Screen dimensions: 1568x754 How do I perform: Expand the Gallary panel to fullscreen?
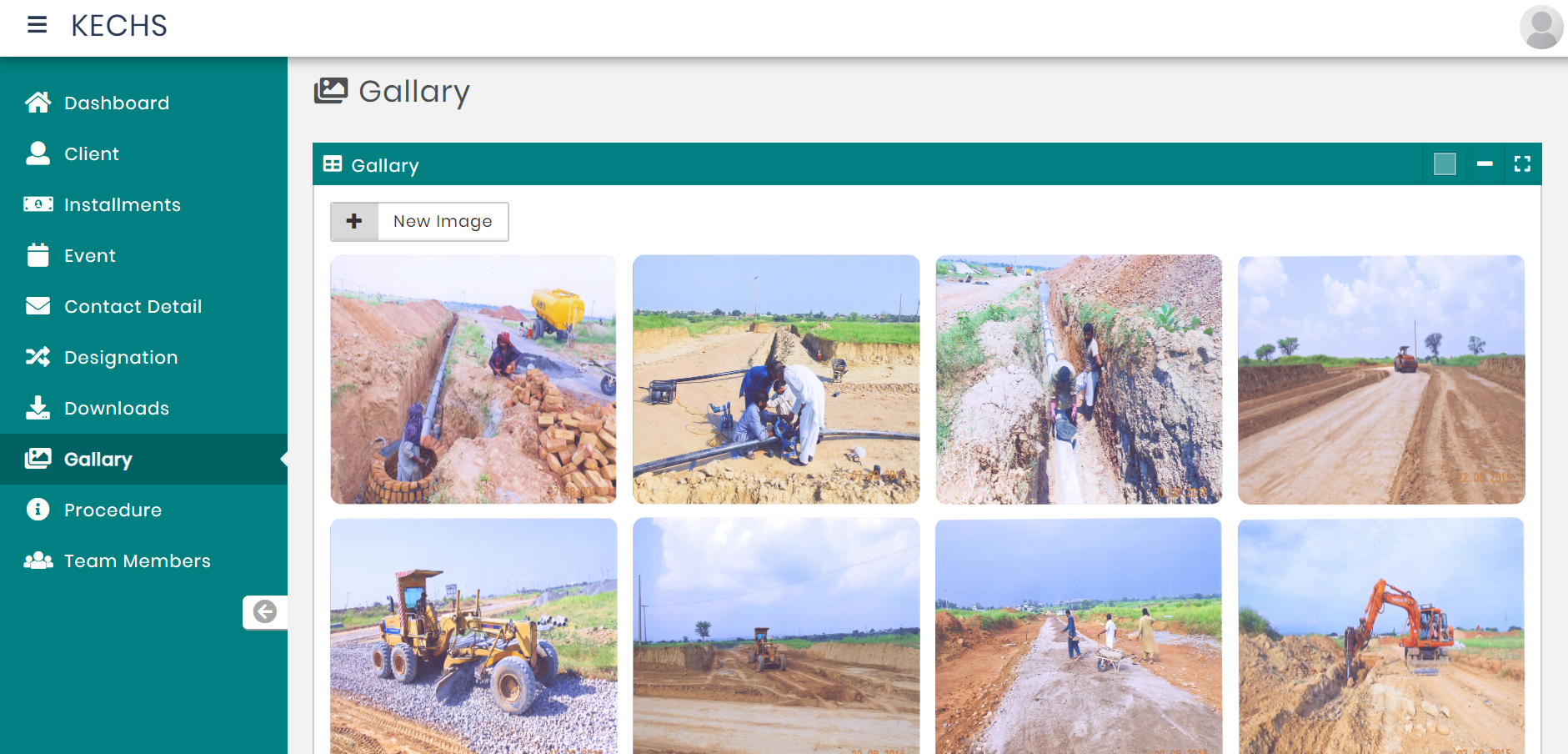pyautogui.click(x=1522, y=164)
